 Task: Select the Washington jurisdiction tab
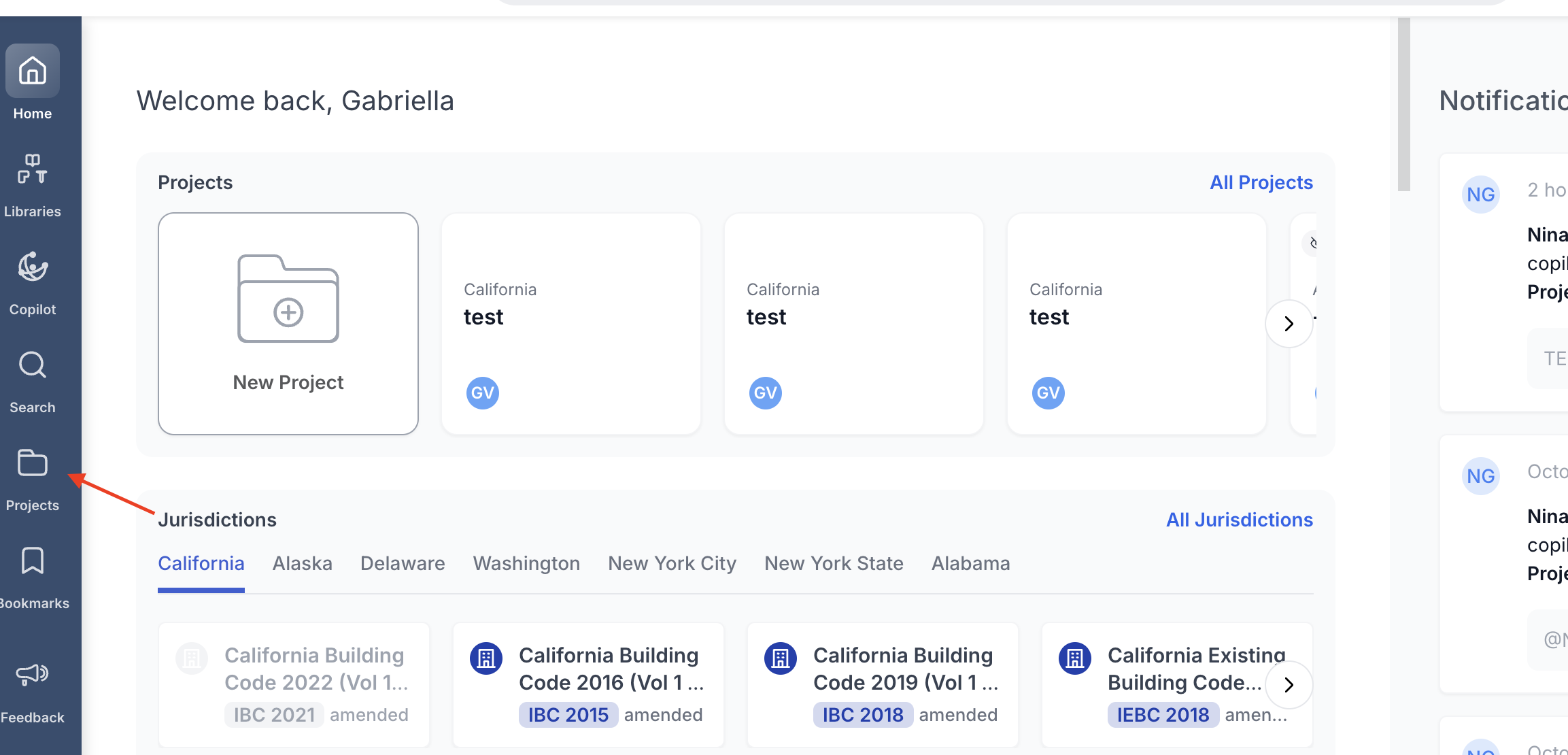point(526,563)
